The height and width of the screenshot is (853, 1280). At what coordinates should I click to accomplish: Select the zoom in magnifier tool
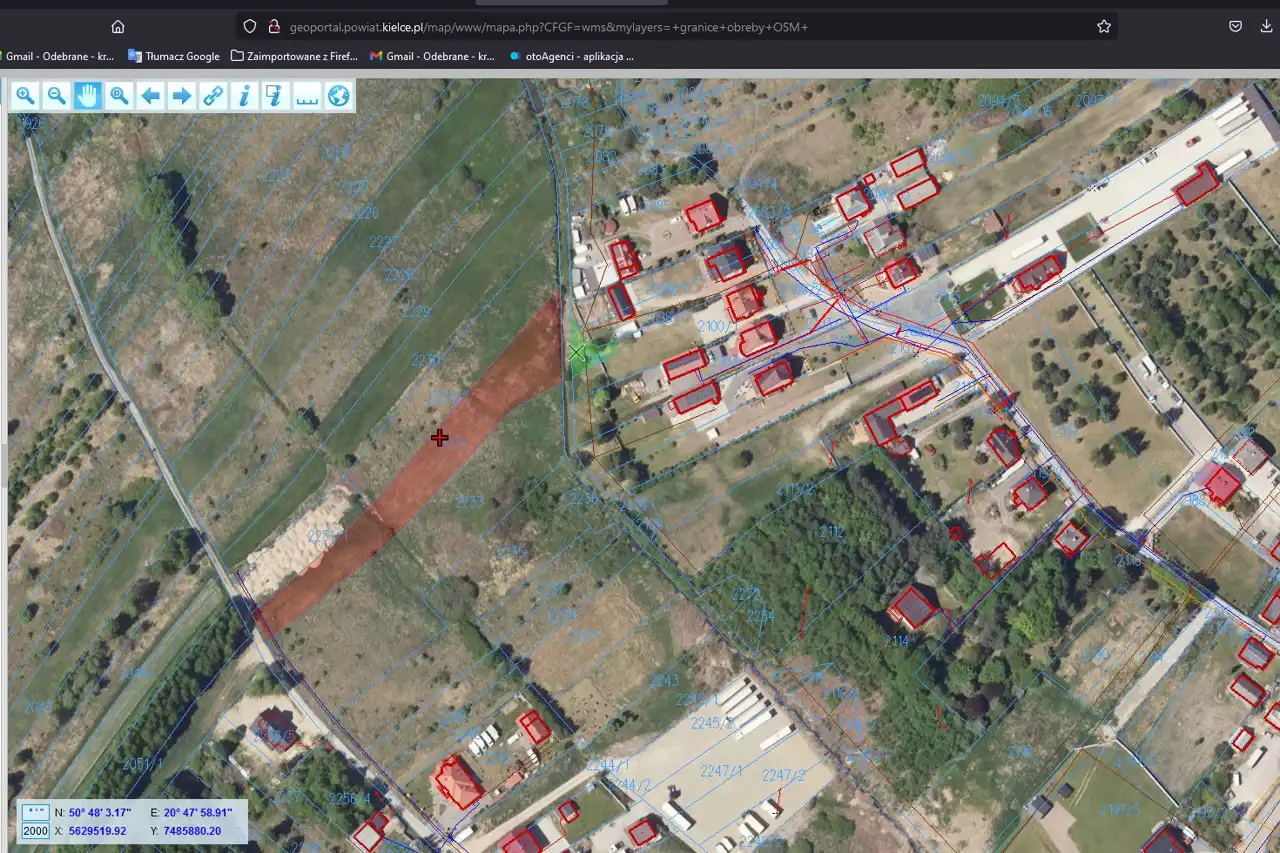[x=25, y=96]
